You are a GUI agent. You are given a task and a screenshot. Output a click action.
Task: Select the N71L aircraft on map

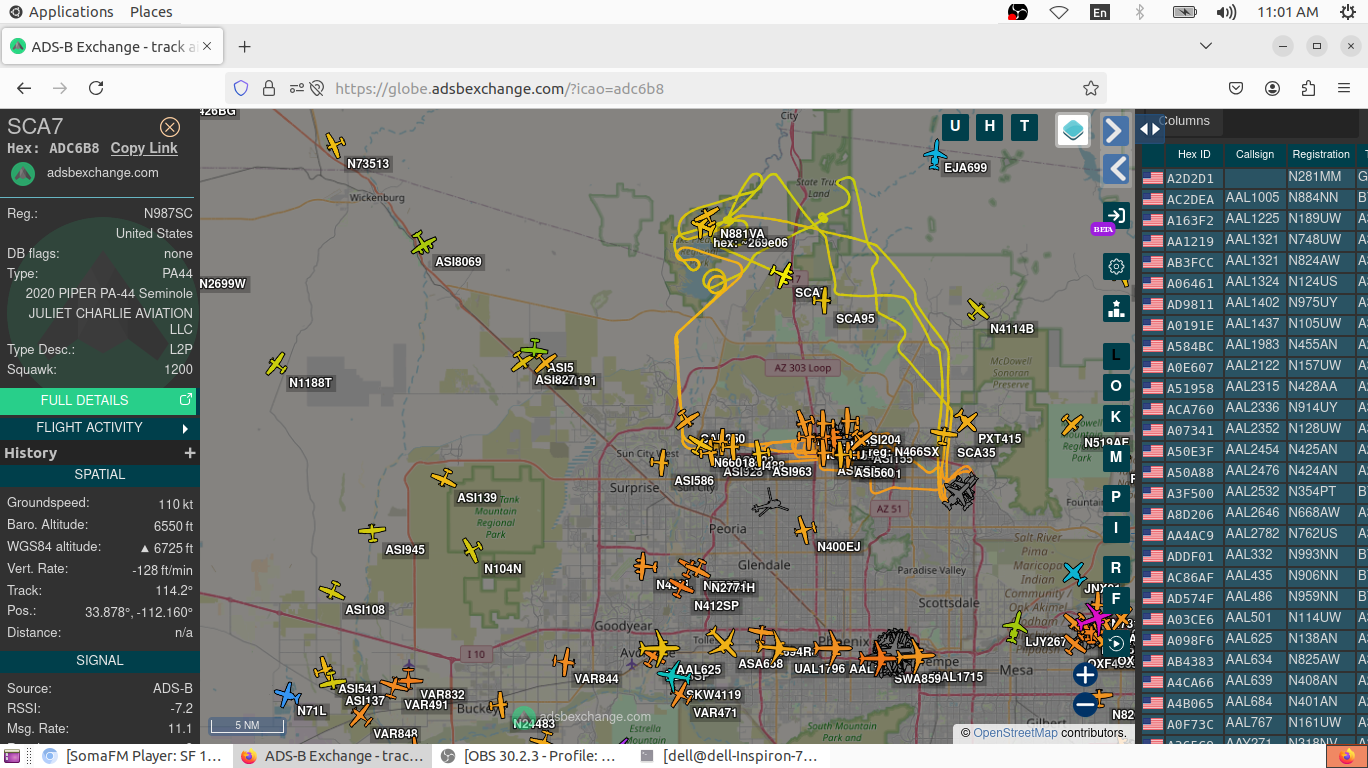pos(288,694)
